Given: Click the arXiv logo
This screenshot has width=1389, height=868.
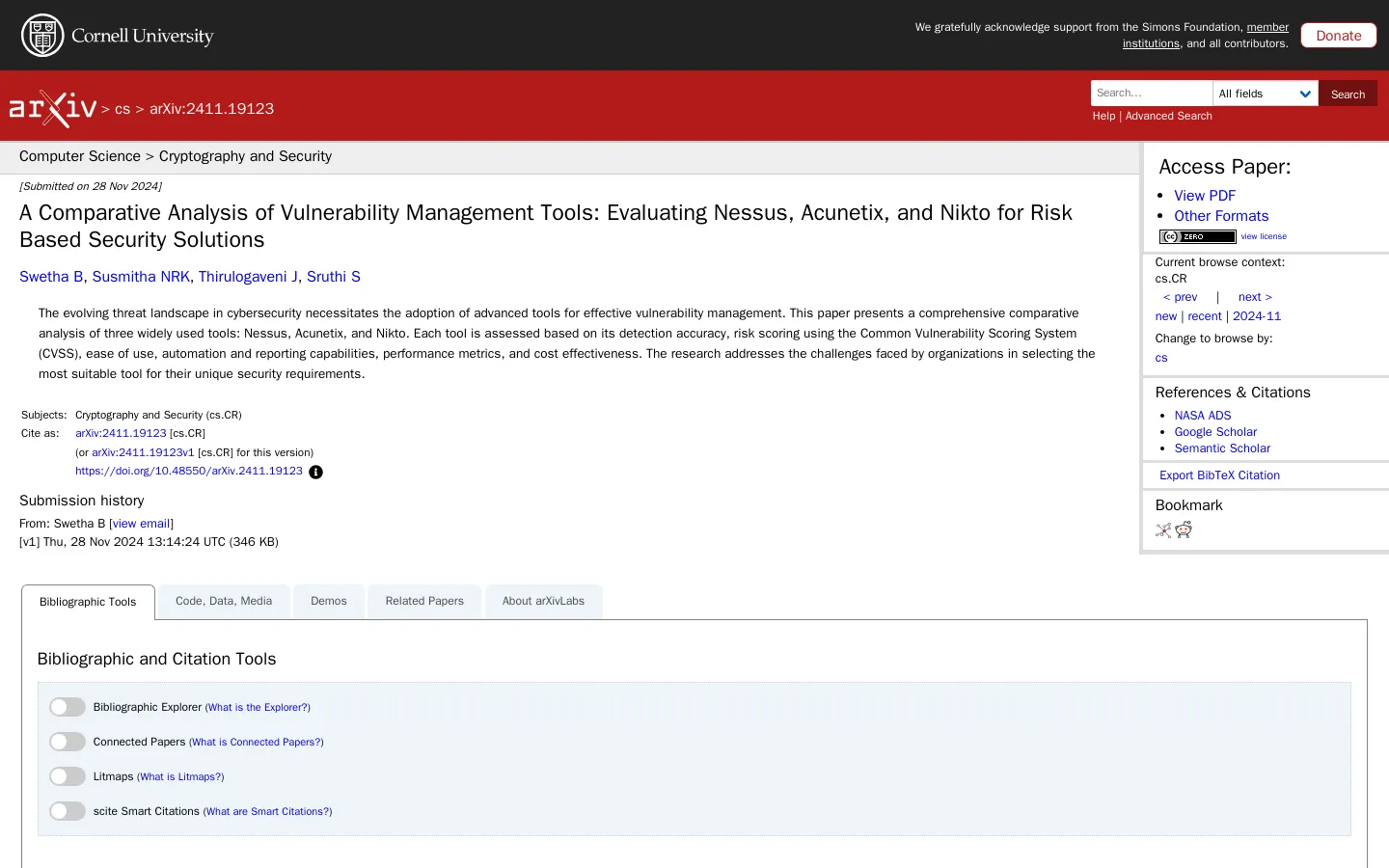Looking at the screenshot, I should [53, 108].
